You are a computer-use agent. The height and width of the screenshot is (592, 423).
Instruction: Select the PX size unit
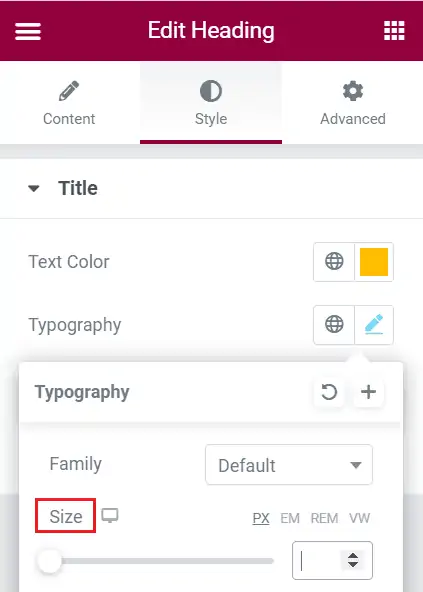click(x=261, y=518)
